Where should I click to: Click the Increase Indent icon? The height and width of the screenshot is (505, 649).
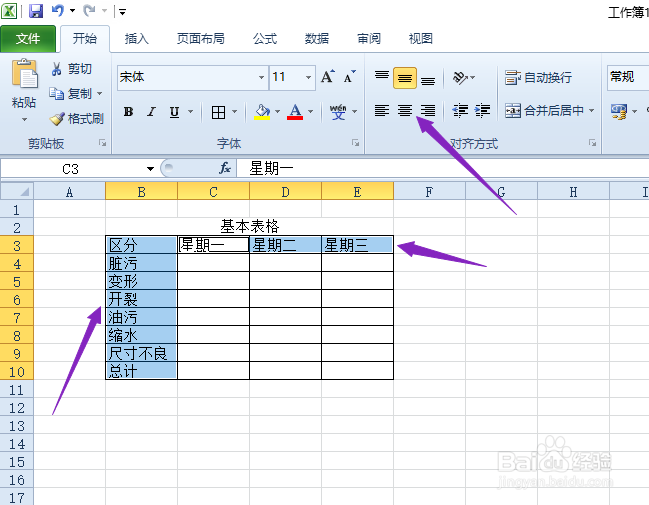point(482,111)
